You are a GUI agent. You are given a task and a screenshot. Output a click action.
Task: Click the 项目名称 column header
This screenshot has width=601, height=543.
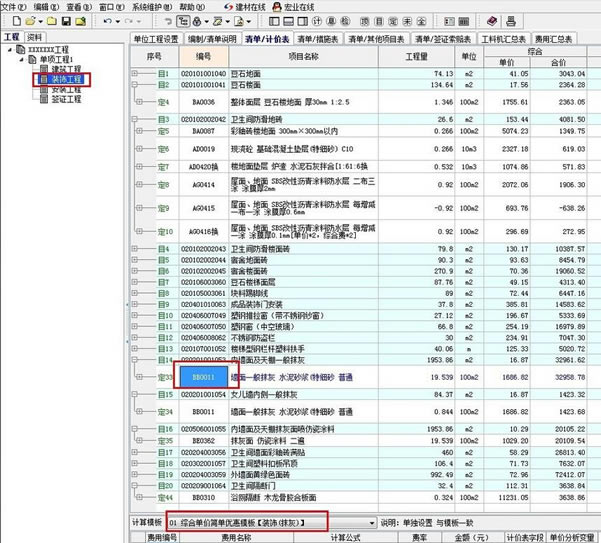coord(304,56)
